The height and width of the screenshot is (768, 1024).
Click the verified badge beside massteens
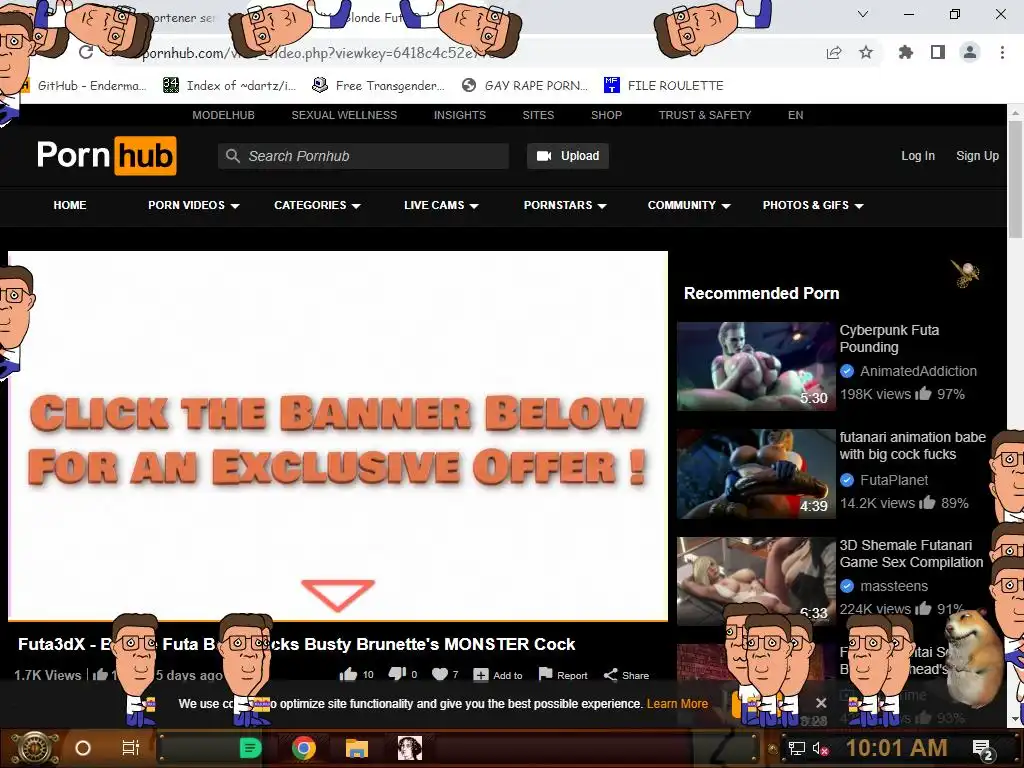click(847, 586)
